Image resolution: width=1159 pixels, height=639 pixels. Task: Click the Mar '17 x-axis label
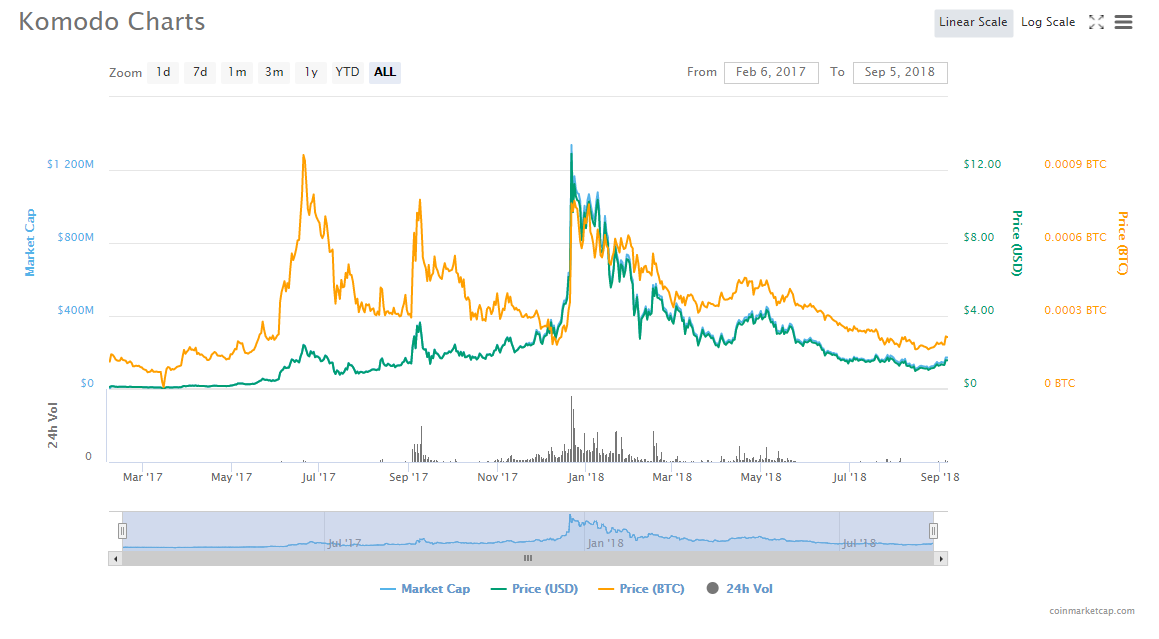[143, 478]
